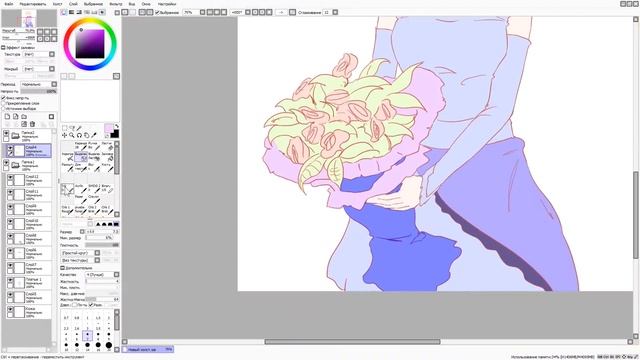Screen dimensions: 640x360
Task: Delete layer with the trash icon
Action: 33,124
